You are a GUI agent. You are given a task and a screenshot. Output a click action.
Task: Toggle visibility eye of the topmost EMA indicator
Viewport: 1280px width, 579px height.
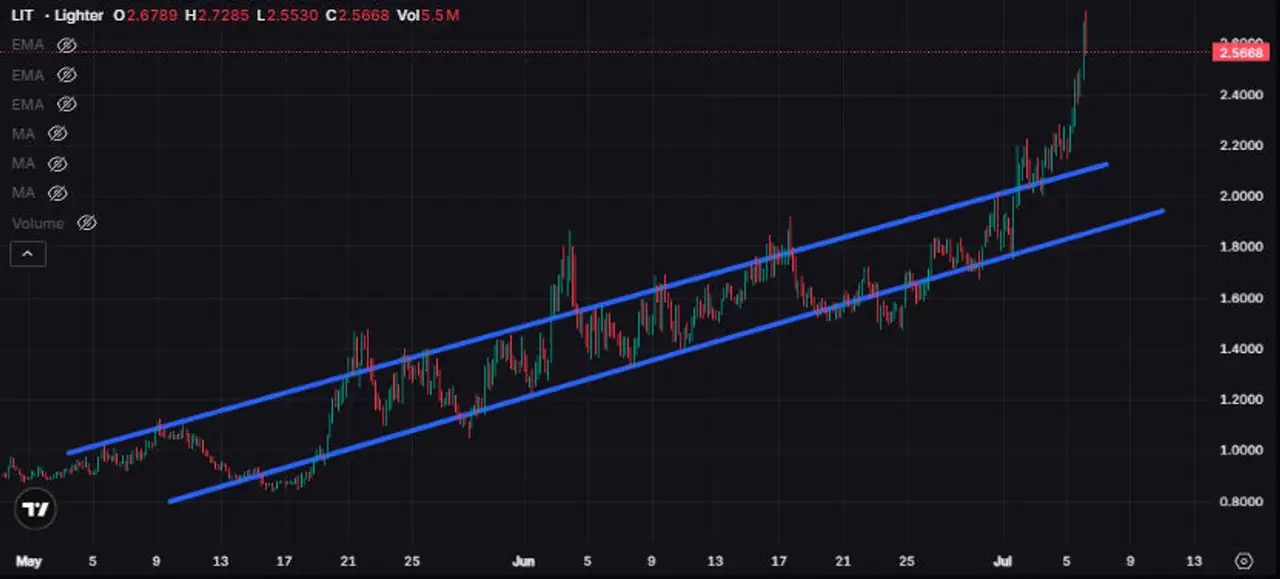coord(67,45)
